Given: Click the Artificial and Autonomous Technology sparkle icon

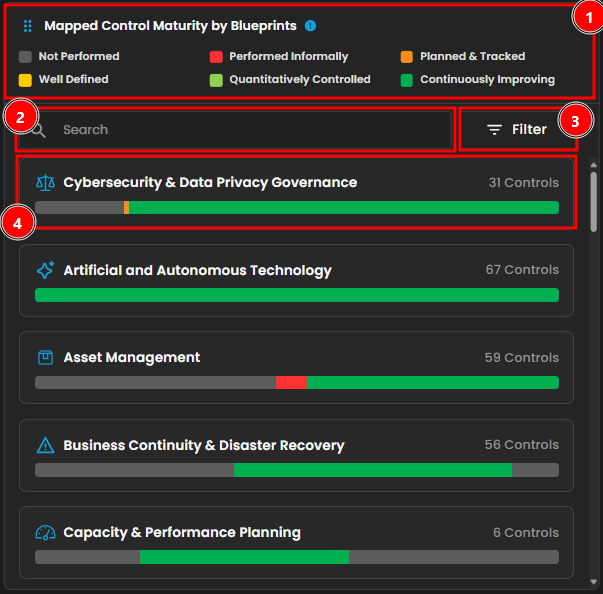Looking at the screenshot, I should pos(45,270).
